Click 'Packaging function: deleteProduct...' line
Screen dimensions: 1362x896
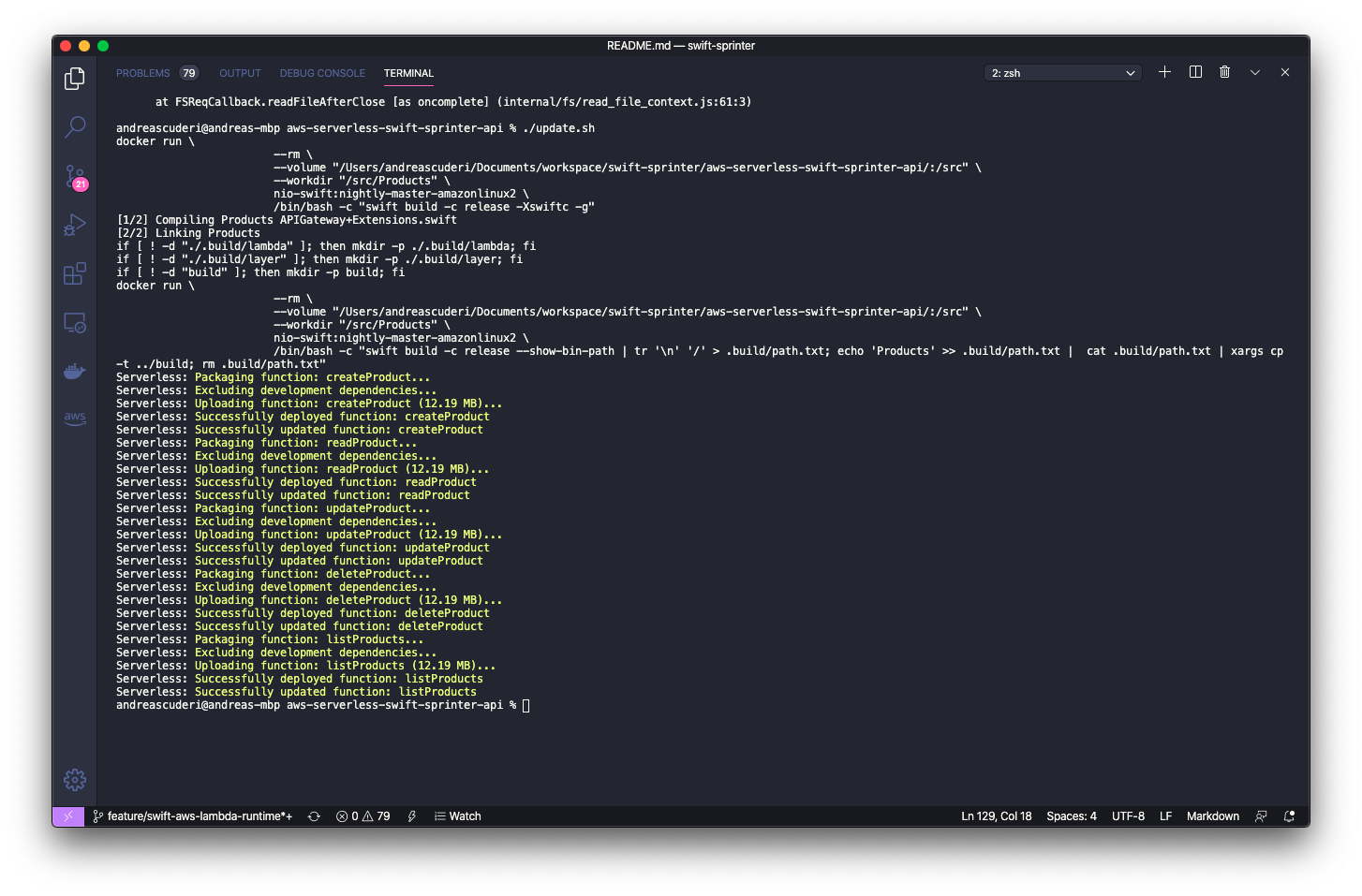[274, 574]
